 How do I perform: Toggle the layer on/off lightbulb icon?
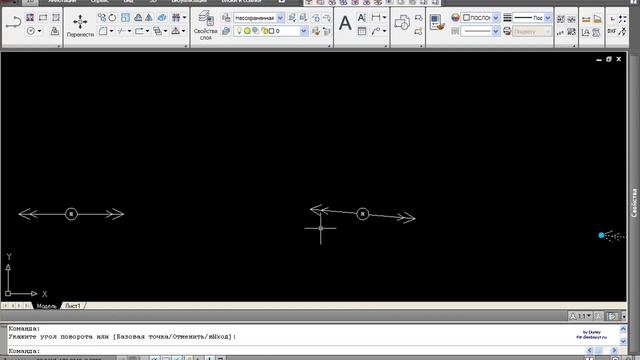(239, 31)
